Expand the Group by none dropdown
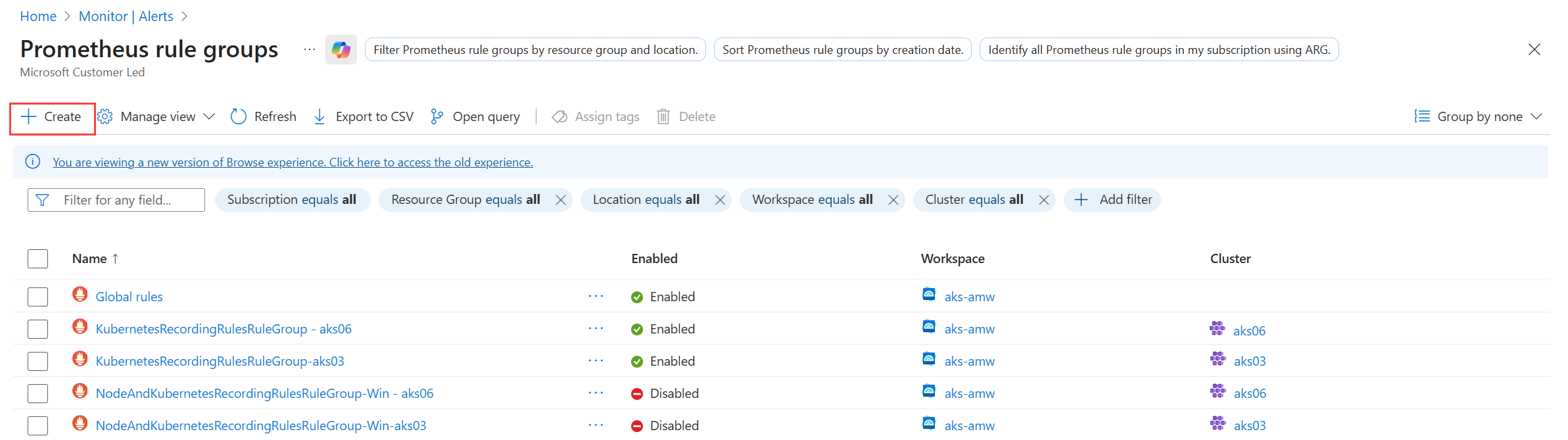Screen dimensions: 1568x440 (x=1479, y=117)
